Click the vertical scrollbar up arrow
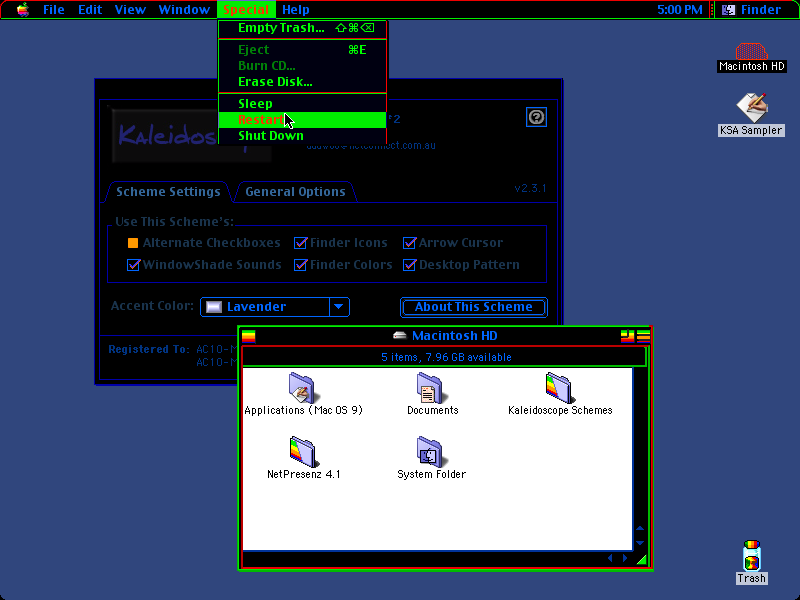This screenshot has height=600, width=800. click(640, 528)
